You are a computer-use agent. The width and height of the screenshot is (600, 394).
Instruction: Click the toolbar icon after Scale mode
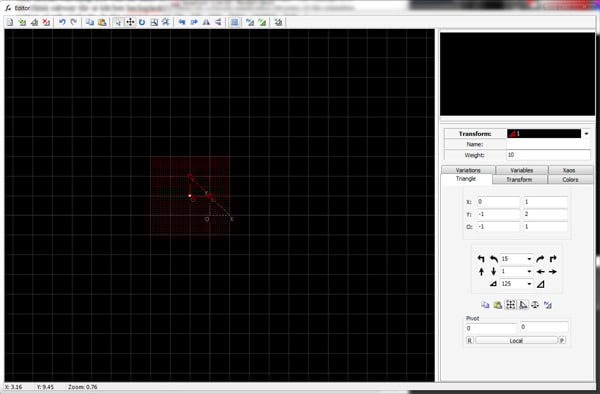166,22
